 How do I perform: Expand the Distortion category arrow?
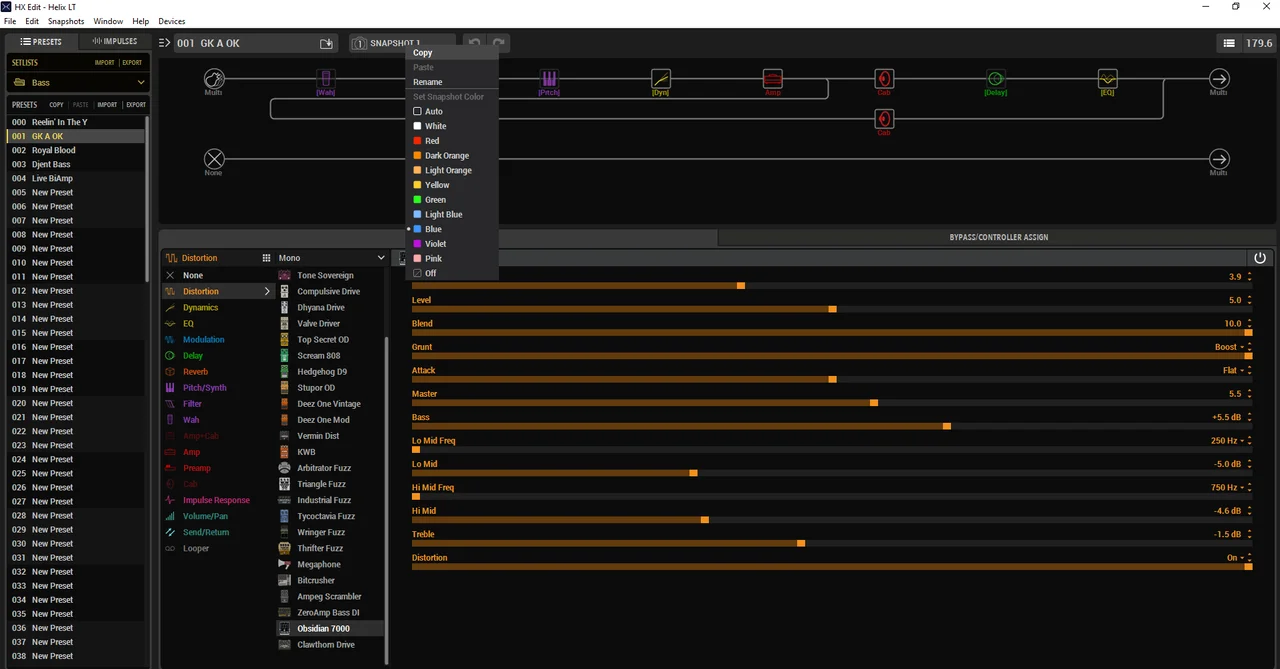point(266,291)
